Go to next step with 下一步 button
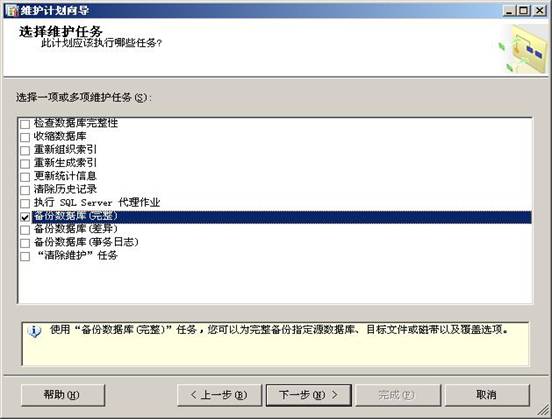552x419 pixels. point(308,395)
